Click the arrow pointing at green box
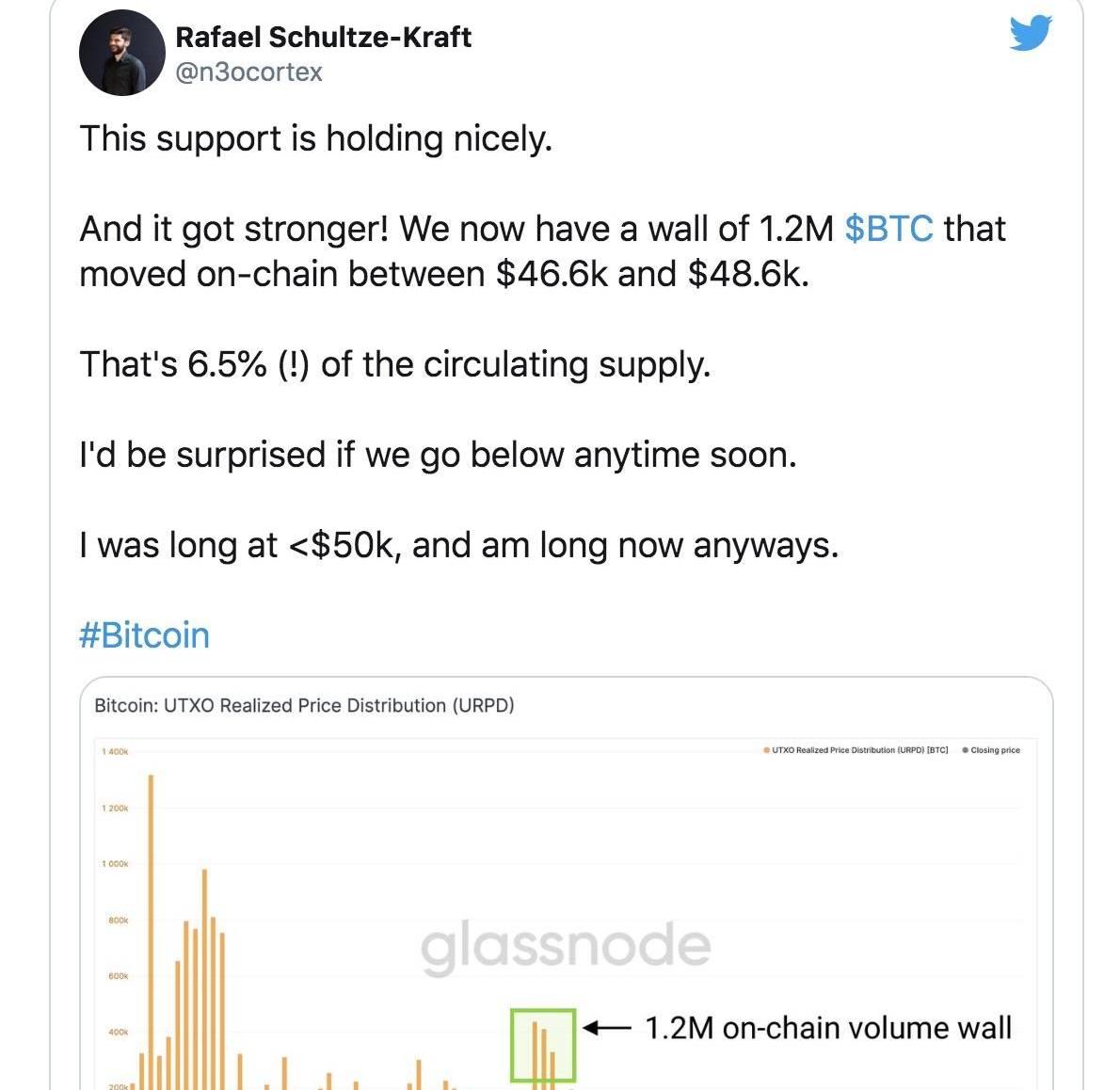This screenshot has height=1090, width=1120. (606, 1028)
